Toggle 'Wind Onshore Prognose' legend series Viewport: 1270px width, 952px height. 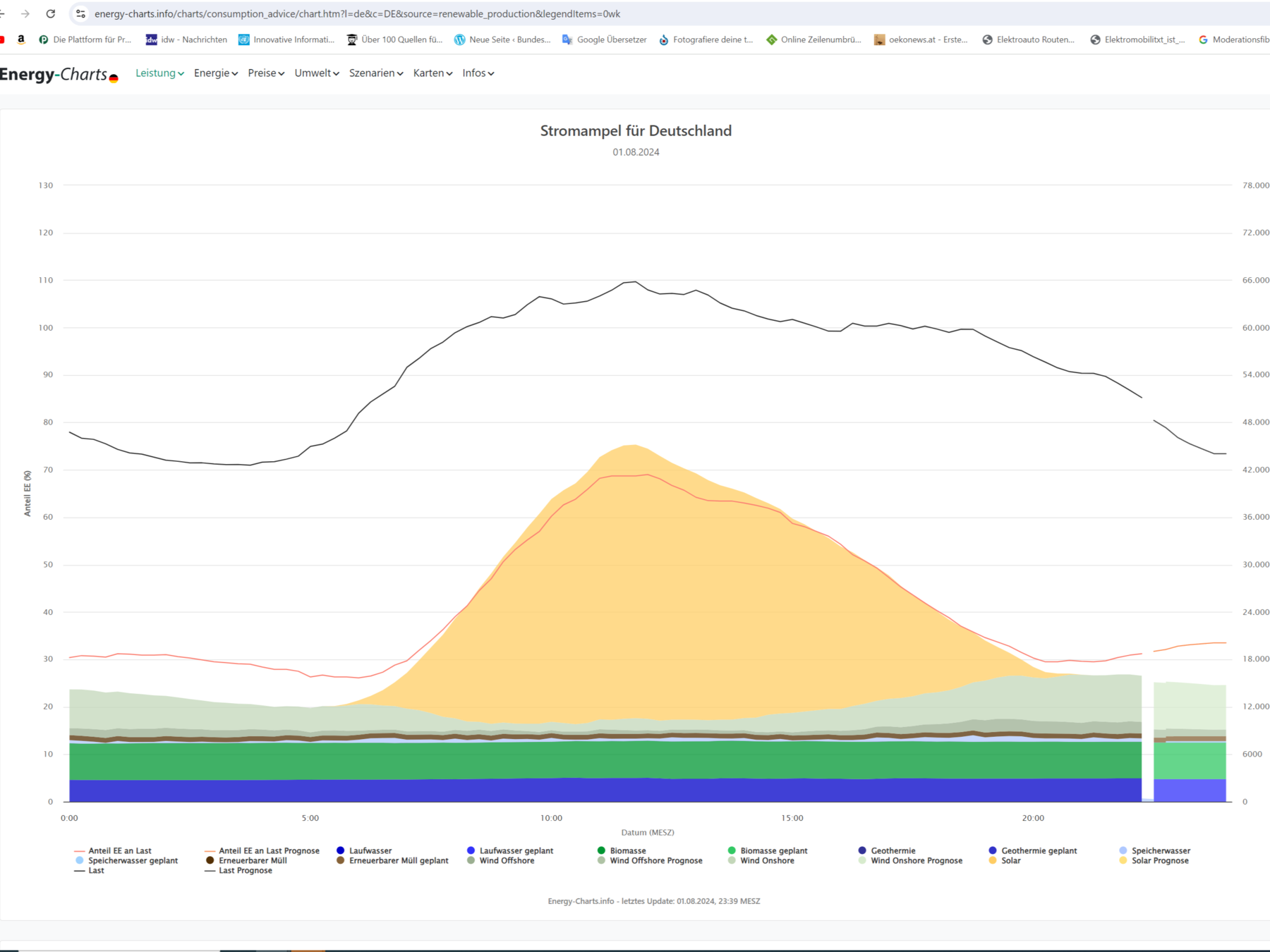point(911,861)
